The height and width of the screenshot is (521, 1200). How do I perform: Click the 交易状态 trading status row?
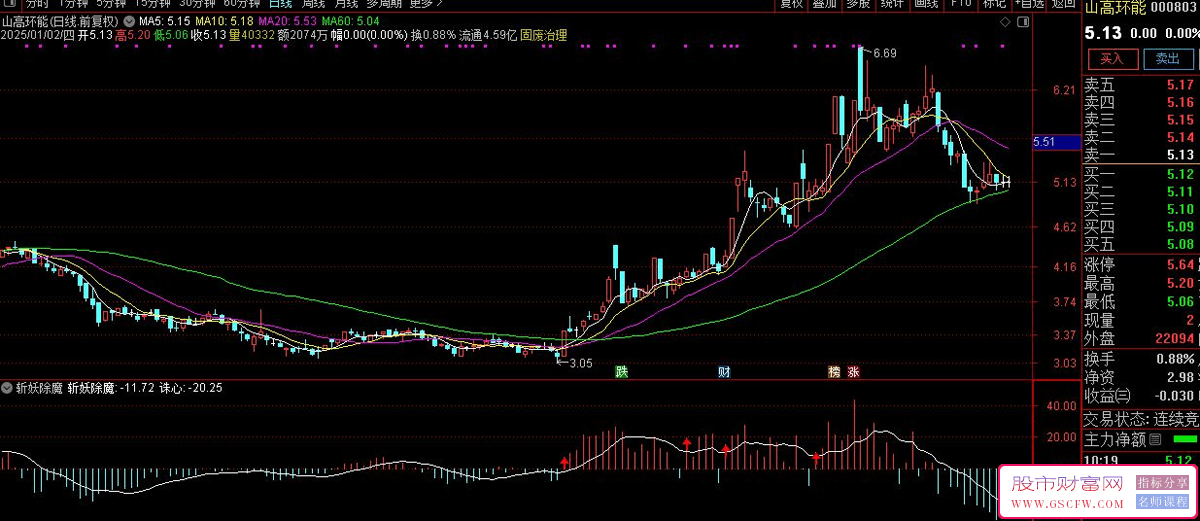click(1141, 419)
